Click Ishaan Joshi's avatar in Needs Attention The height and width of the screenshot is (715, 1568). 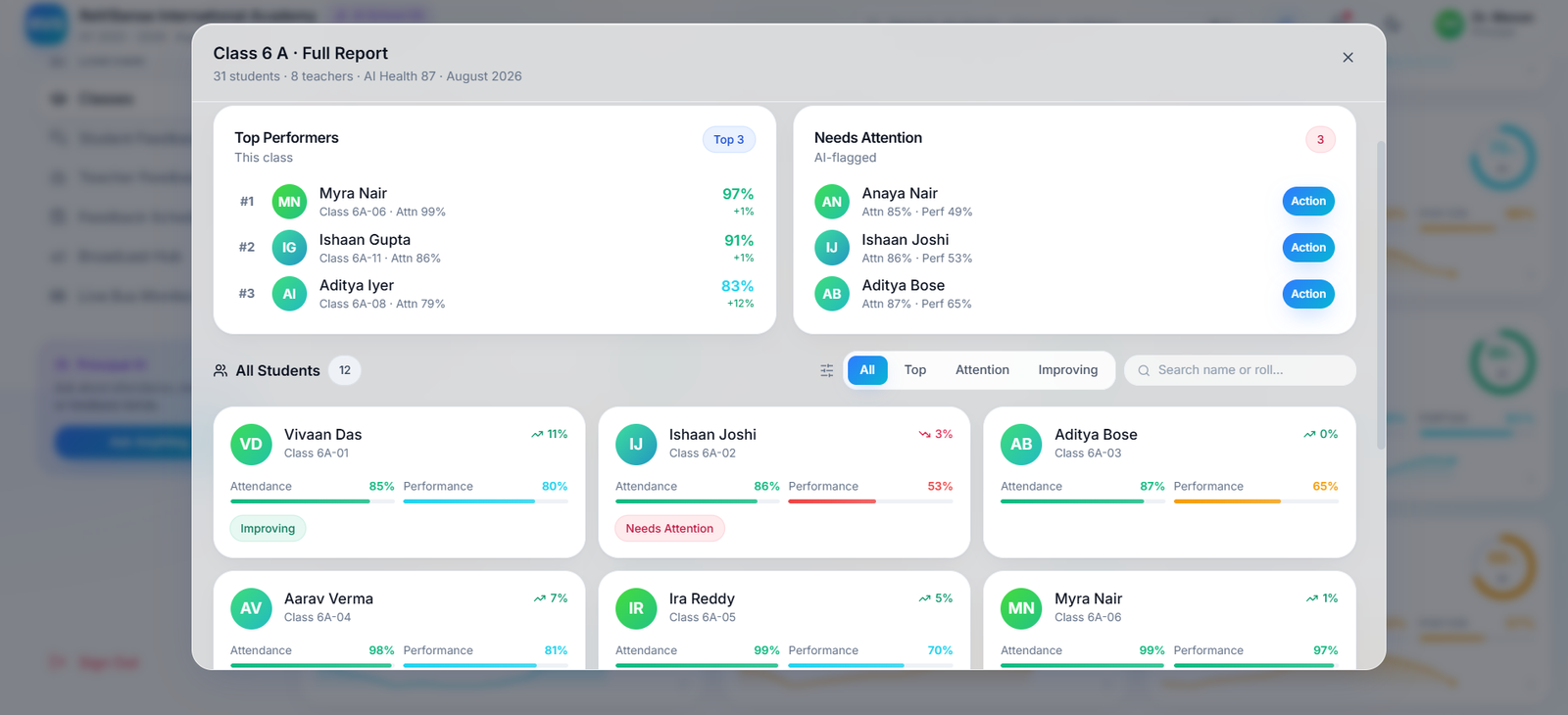832,248
